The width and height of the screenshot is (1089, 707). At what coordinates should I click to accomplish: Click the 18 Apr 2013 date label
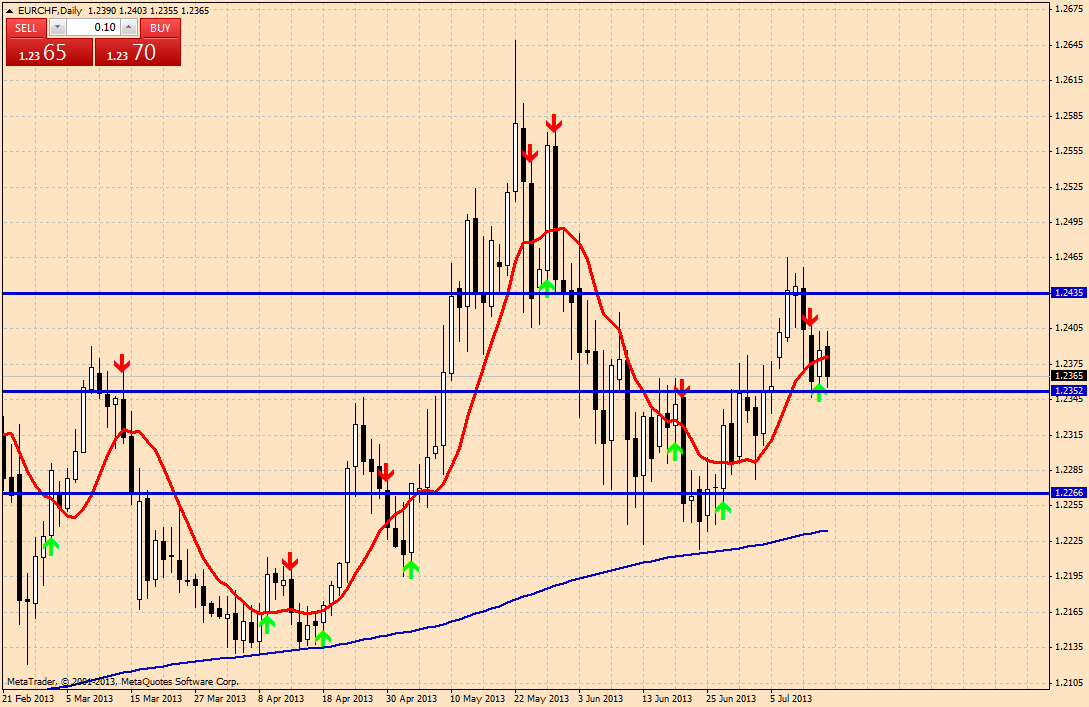coord(347,698)
